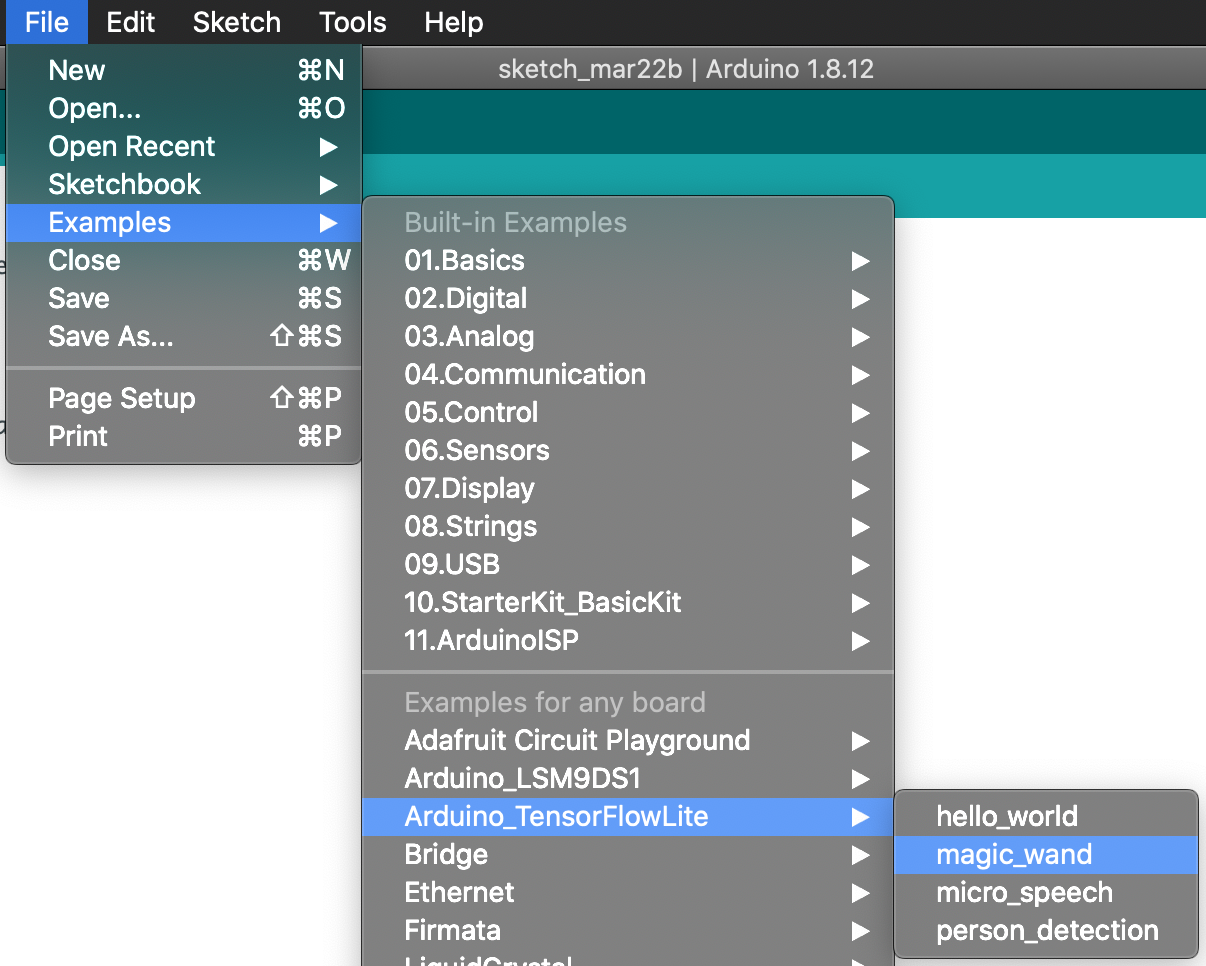
Task: Click New in the File menu
Action: coord(77,71)
